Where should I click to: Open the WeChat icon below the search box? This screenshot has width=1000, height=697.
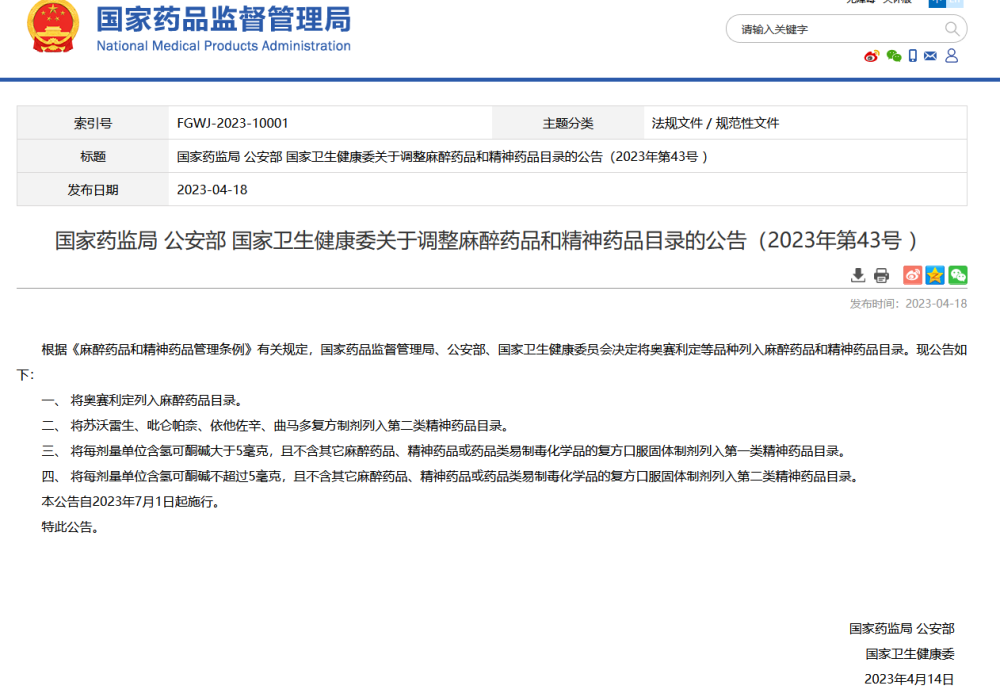(x=894, y=56)
